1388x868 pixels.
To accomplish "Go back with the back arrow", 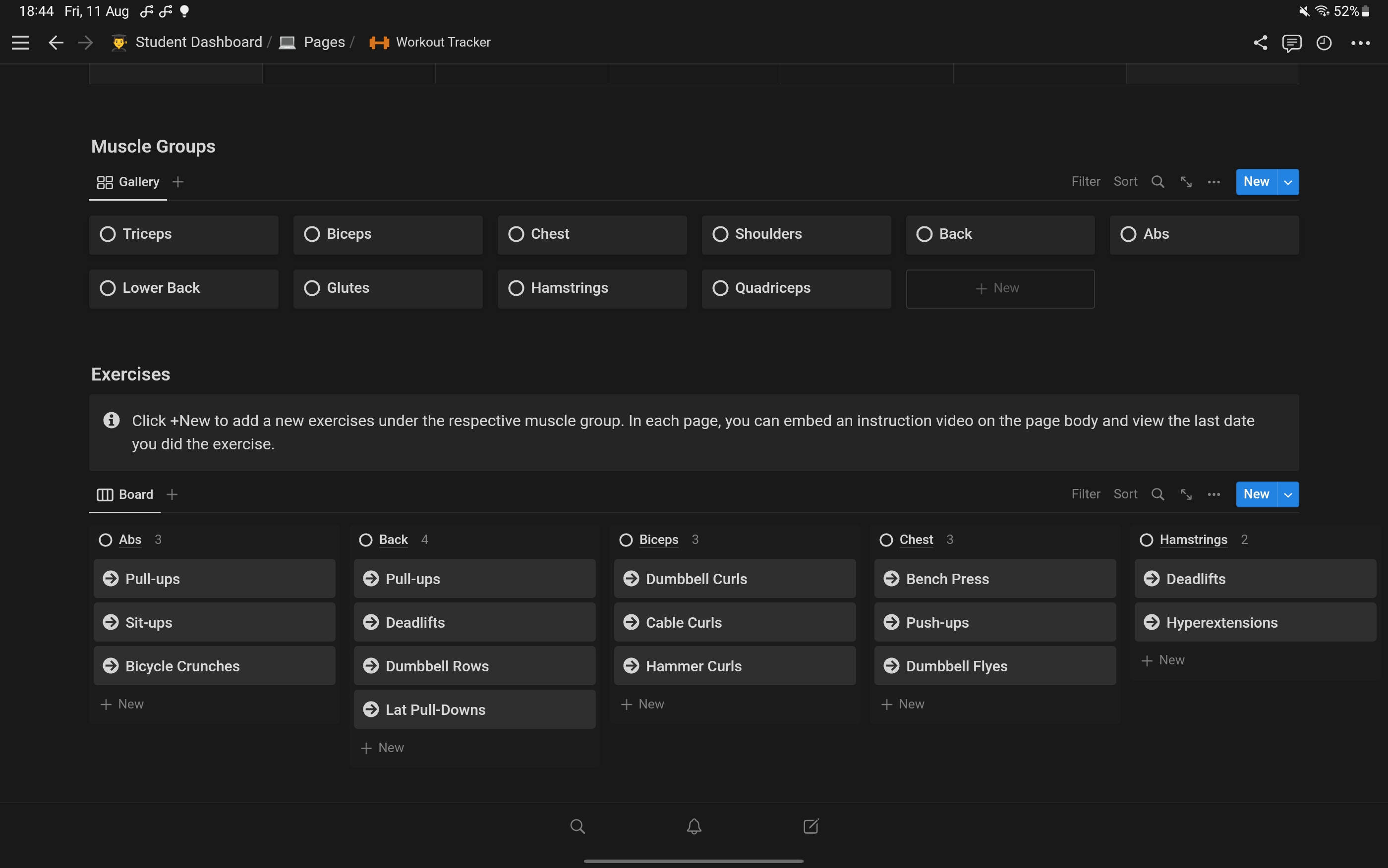I will (x=56, y=43).
